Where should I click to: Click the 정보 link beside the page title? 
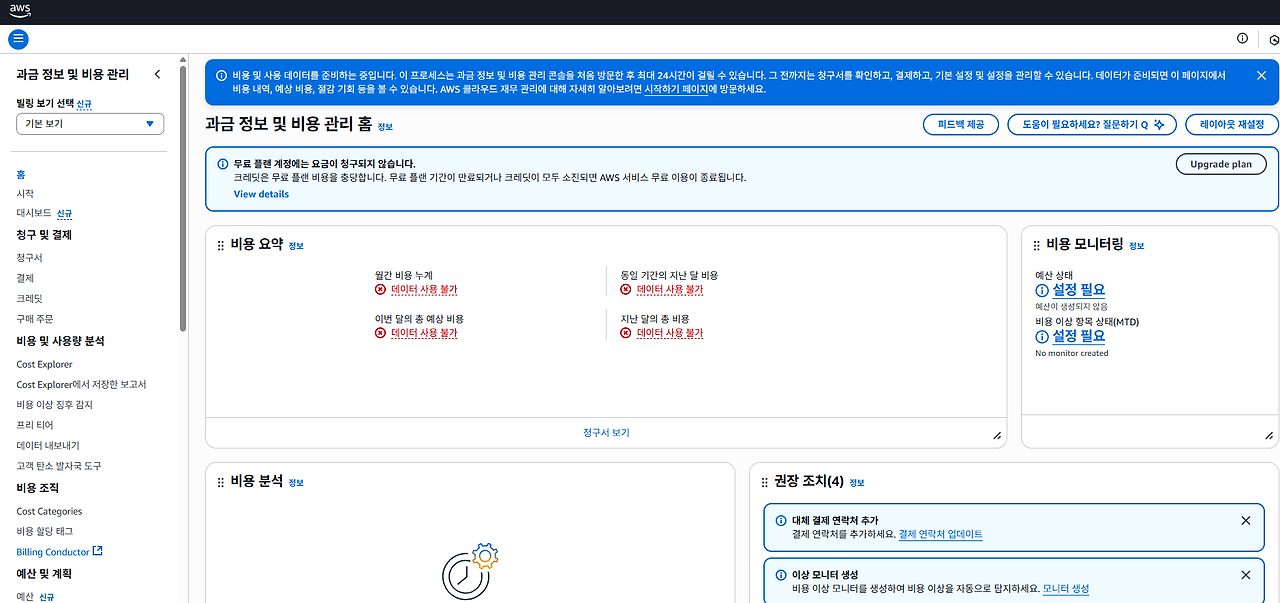click(385, 127)
